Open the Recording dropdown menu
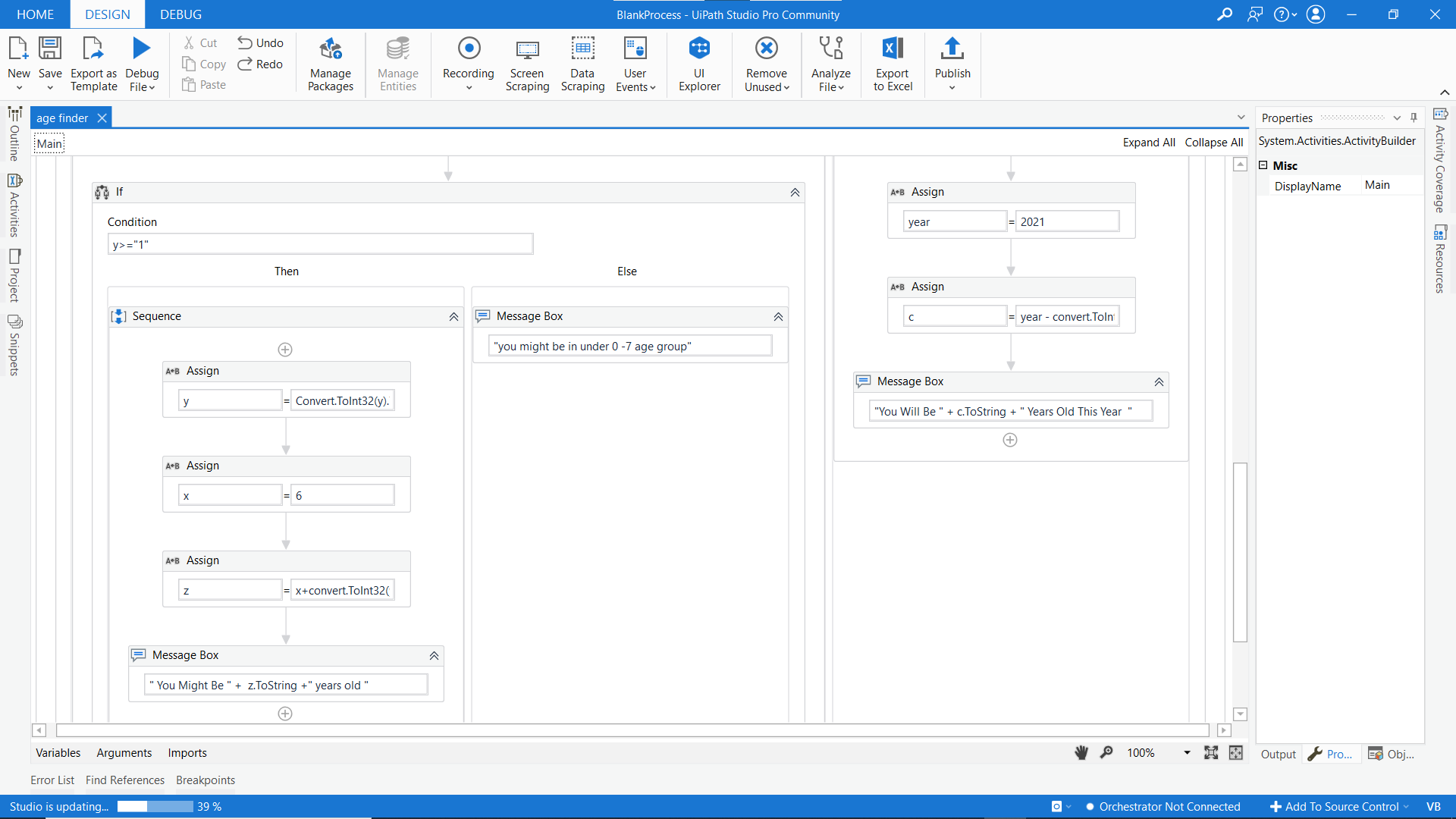 468,88
